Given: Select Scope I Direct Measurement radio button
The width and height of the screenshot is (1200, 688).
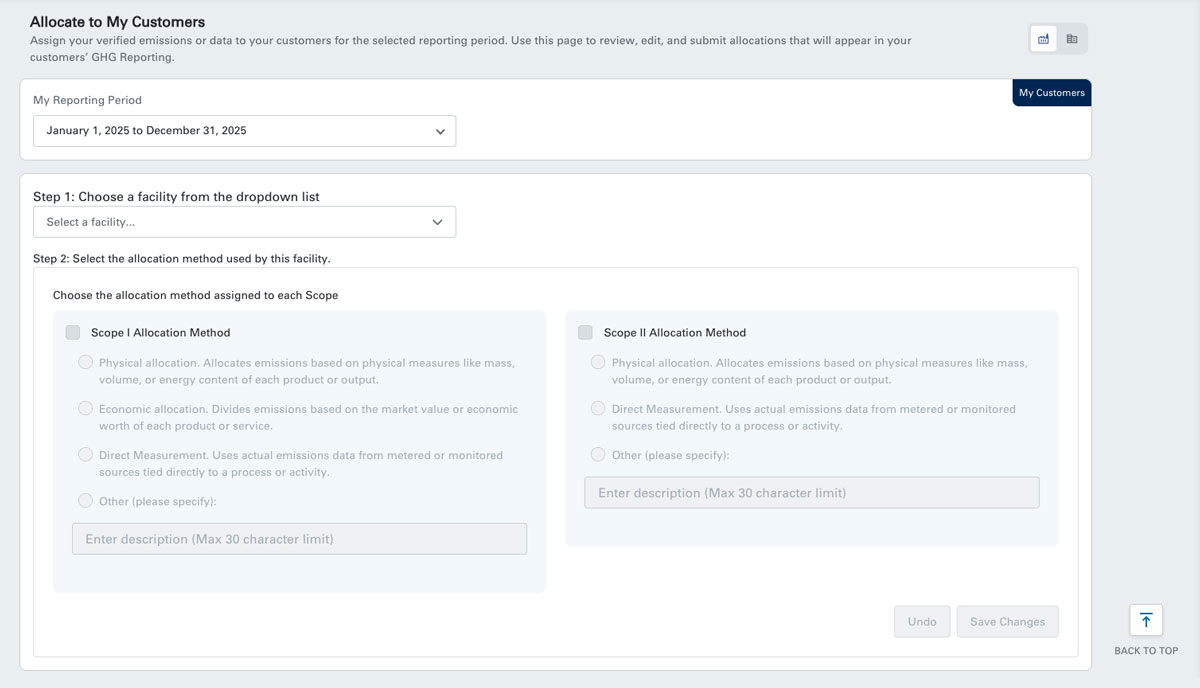Looking at the screenshot, I should (x=85, y=454).
